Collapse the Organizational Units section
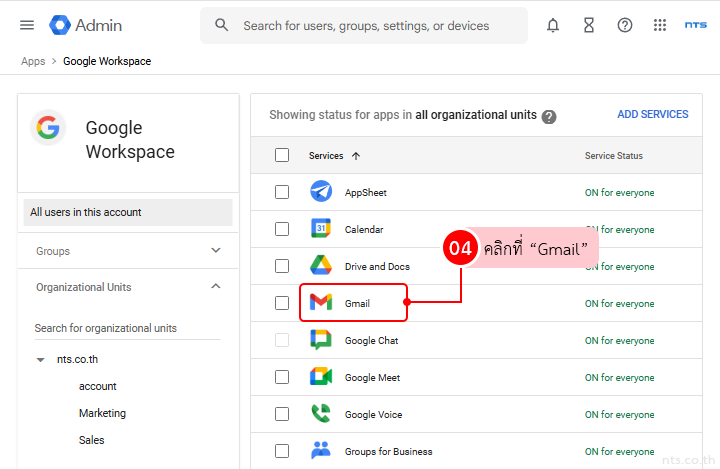The width and height of the screenshot is (720, 469). point(216,287)
